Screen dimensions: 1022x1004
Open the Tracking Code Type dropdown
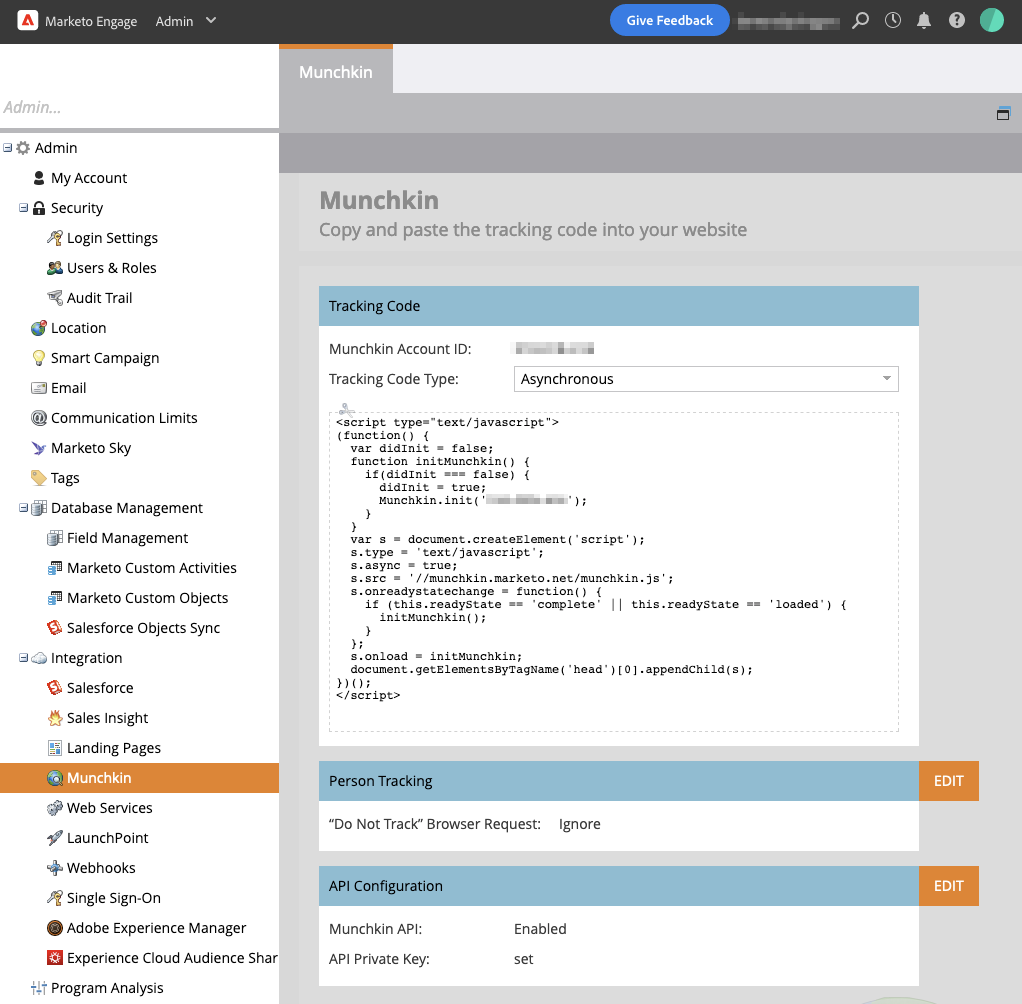(706, 379)
